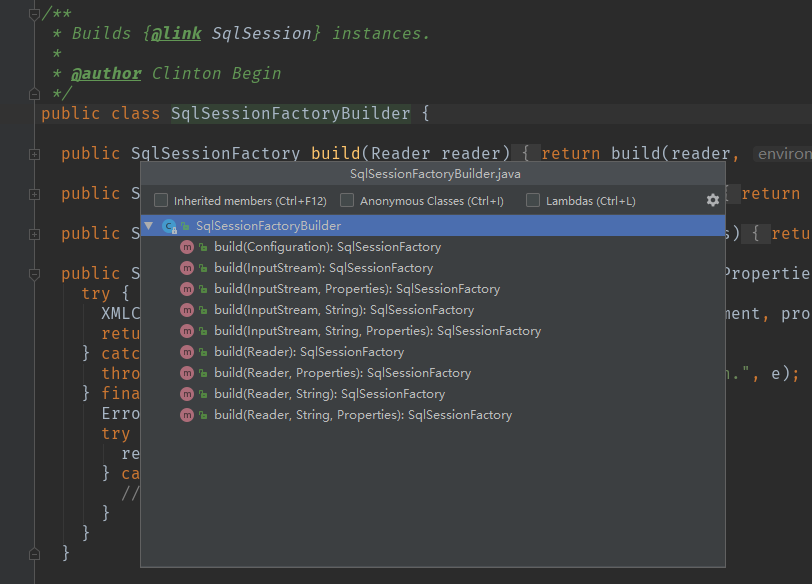Click method icon for build(Configuration)

[x=187, y=247]
